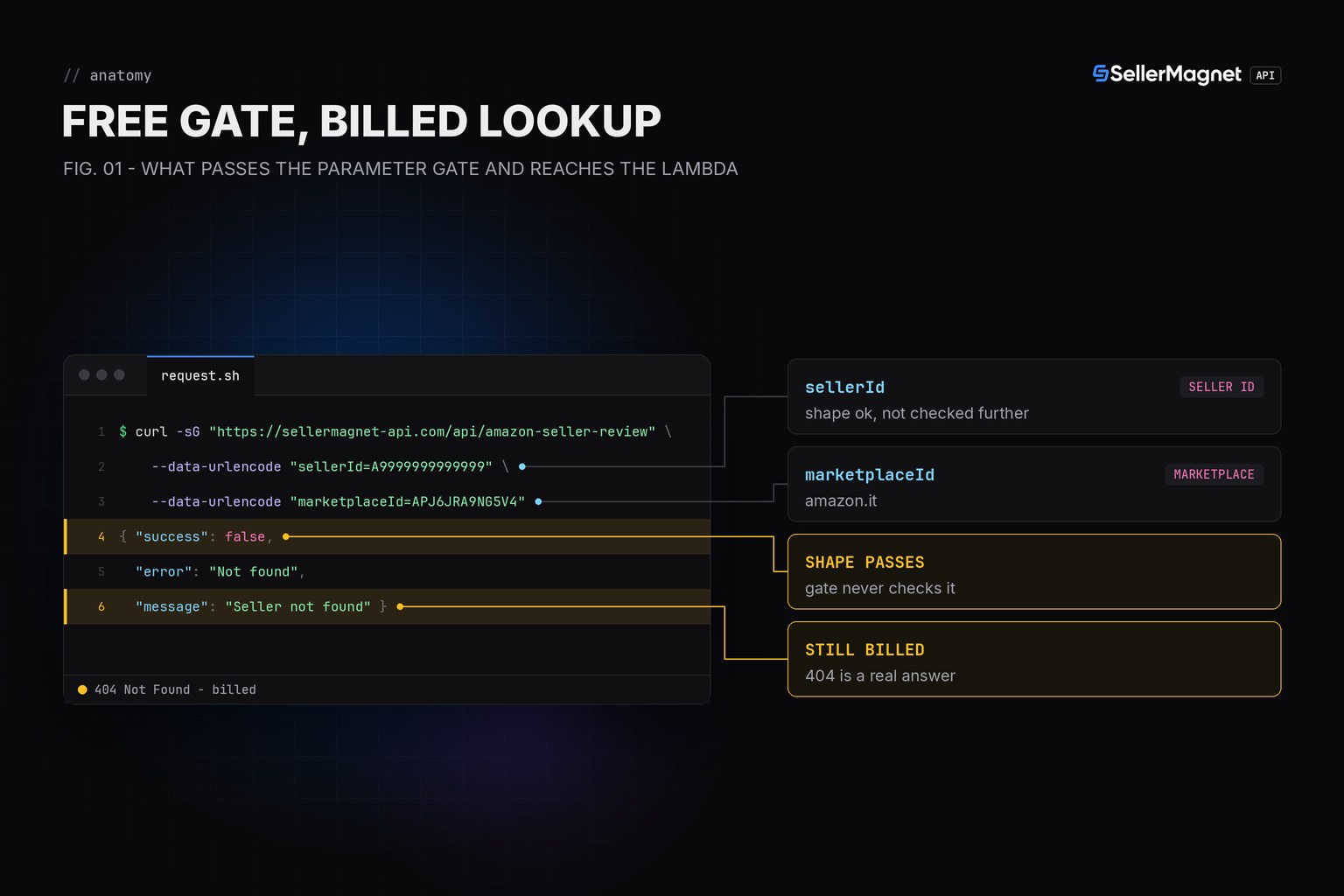Click the yellow connector dot after "success": false
This screenshot has height=896, width=1344.
[x=285, y=536]
